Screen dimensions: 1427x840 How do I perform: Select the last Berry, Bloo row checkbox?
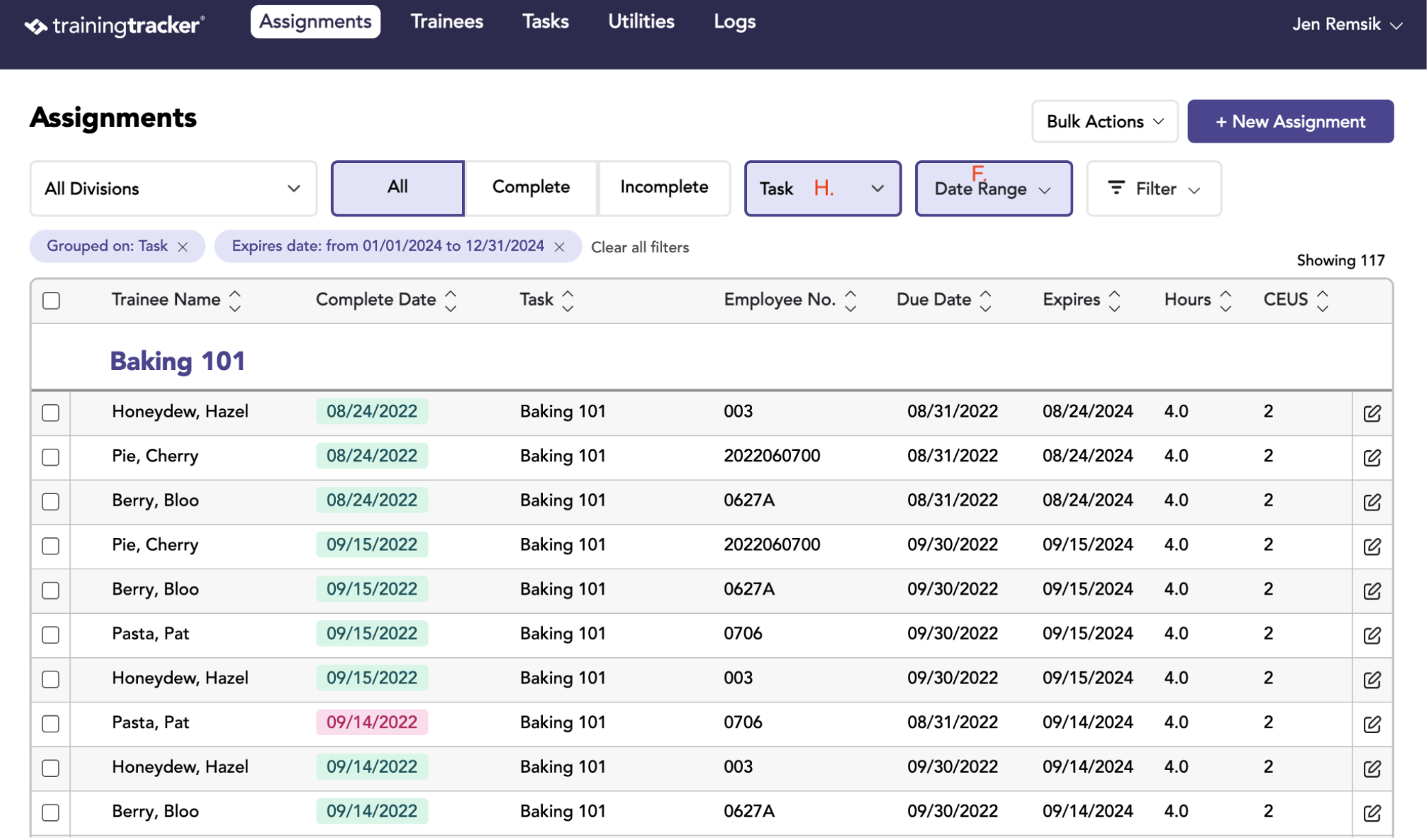pos(51,813)
